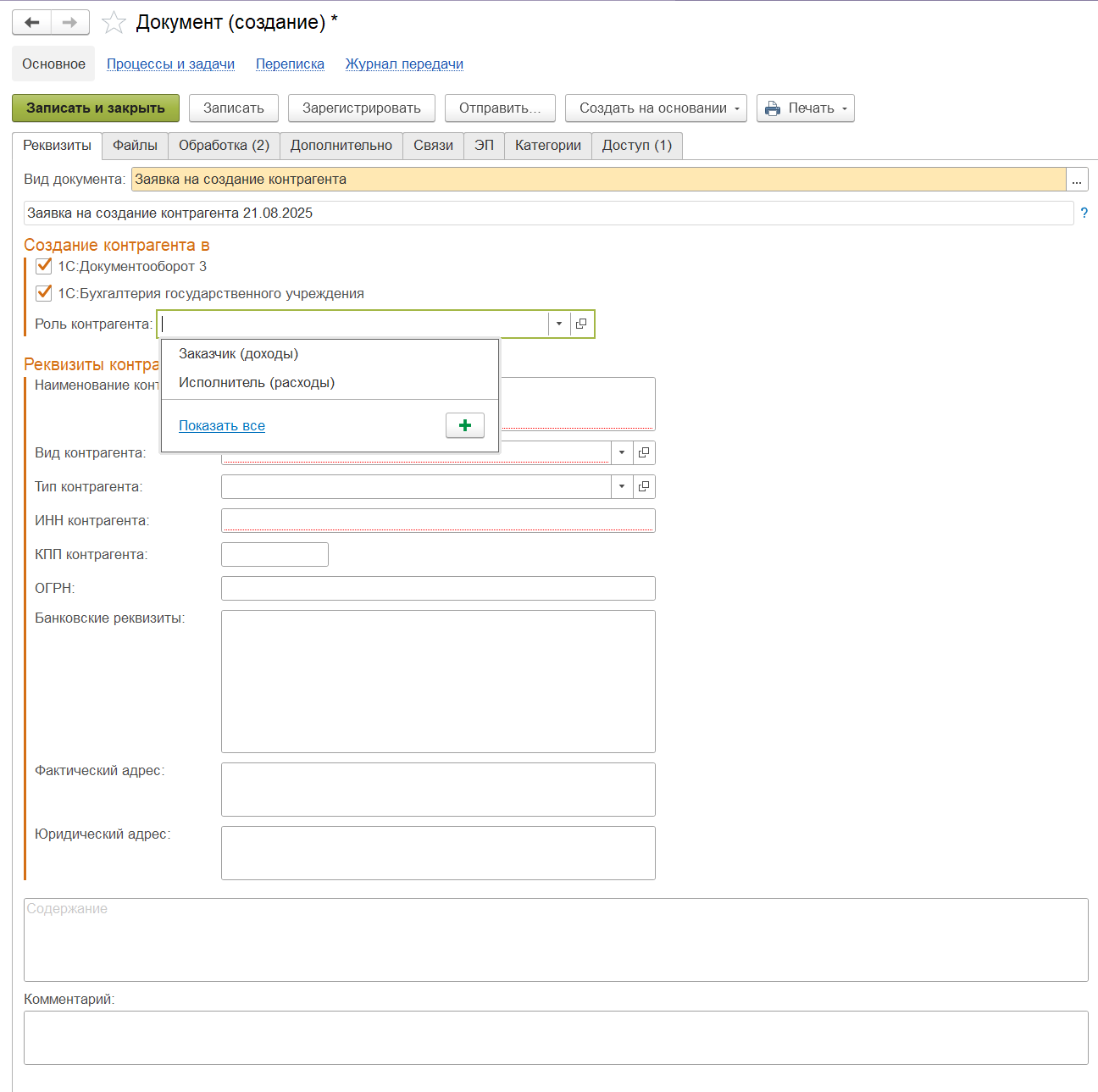1098x1092 pixels.
Task: Uncheck 1С:Бухгалтерия государственного учреждения checkbox
Action: click(x=44, y=293)
